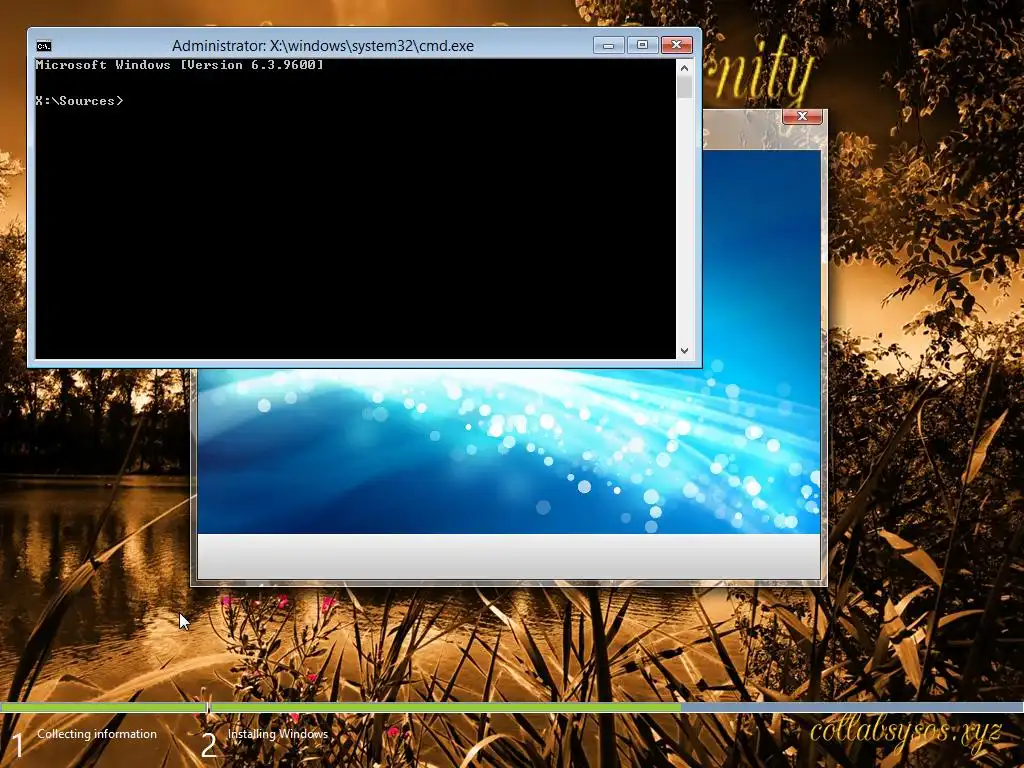Click the cmd.exe window title bar text
Screen dimensions: 1024x768
pos(323,46)
